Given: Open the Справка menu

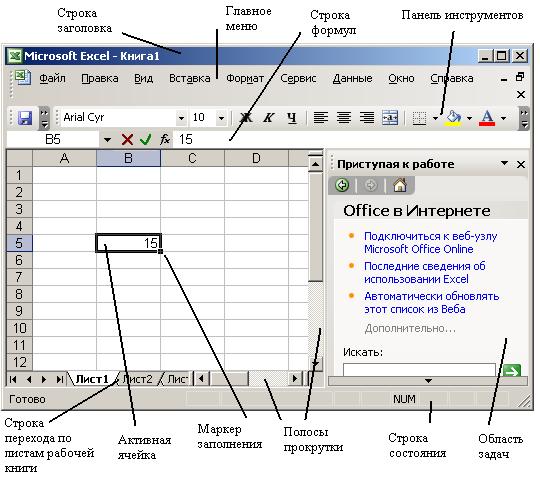Looking at the screenshot, I should pyautogui.click(x=452, y=79).
